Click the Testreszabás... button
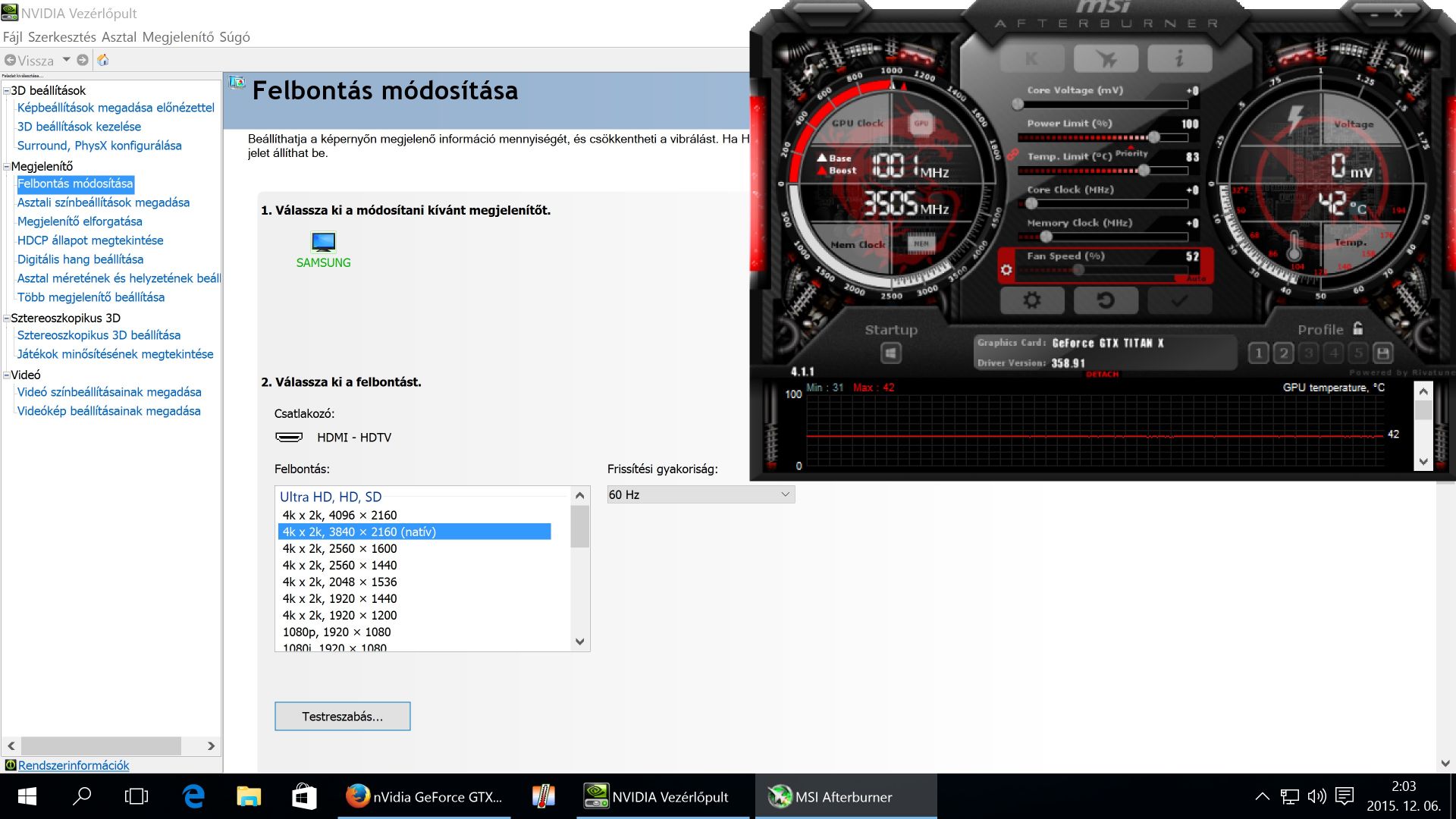This screenshot has height=819, width=1456. click(343, 716)
